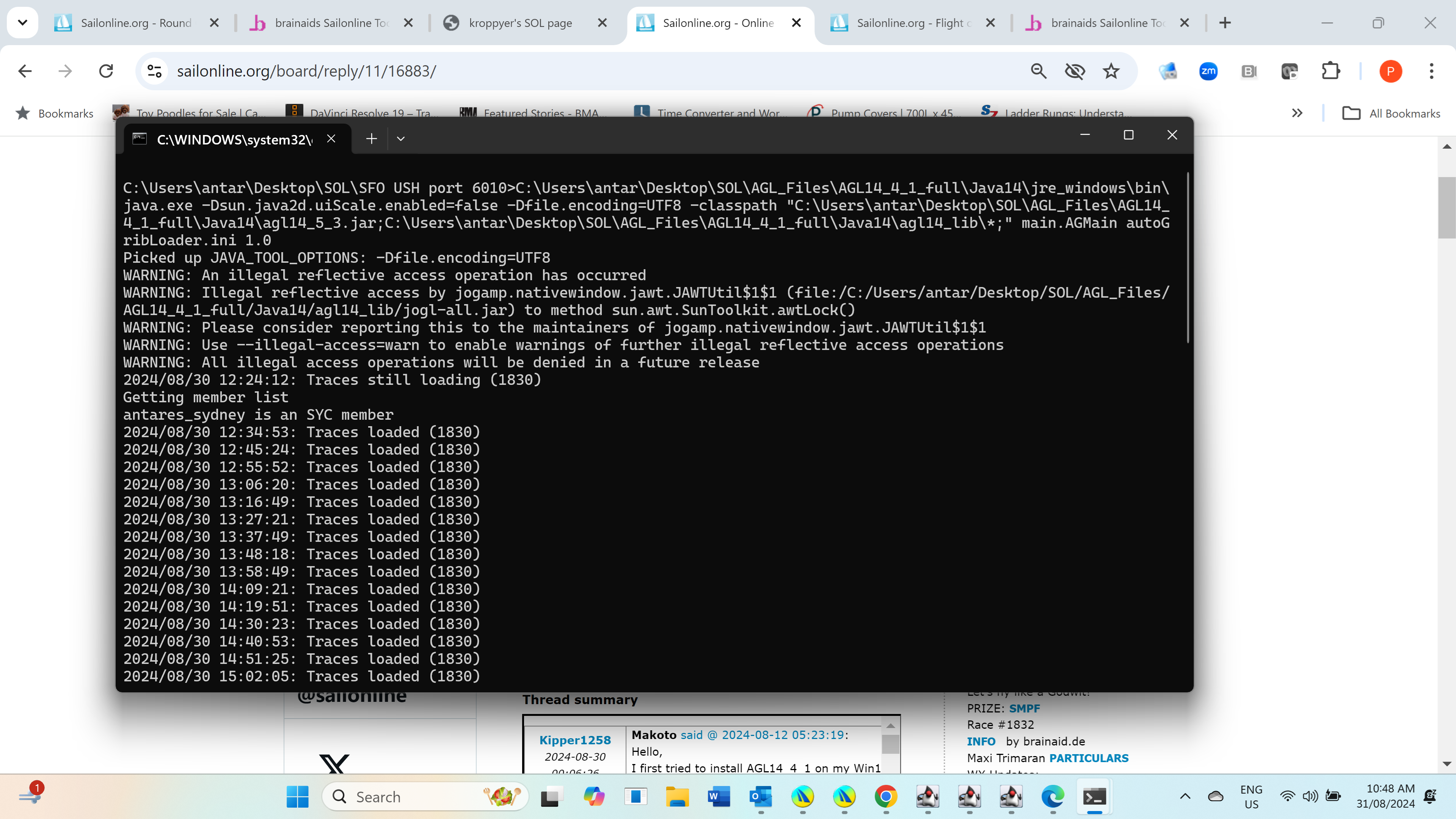The height and width of the screenshot is (819, 1456).
Task: Toggle the third-party cookies eye icon
Action: pyautogui.click(x=1075, y=71)
